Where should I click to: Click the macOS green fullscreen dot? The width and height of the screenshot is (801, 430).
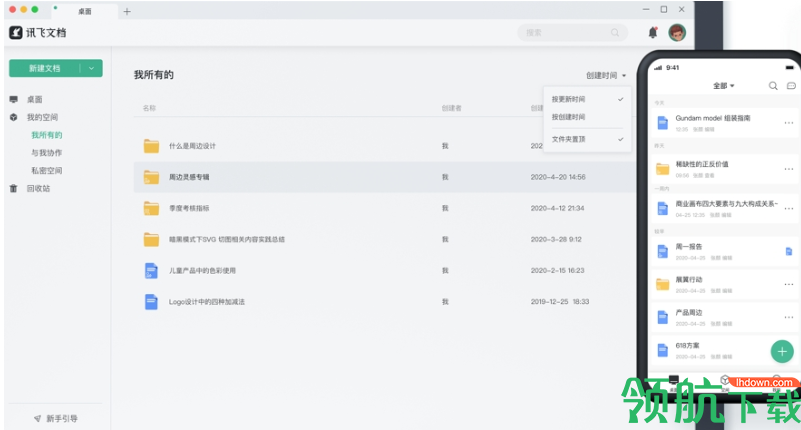tap(35, 9)
